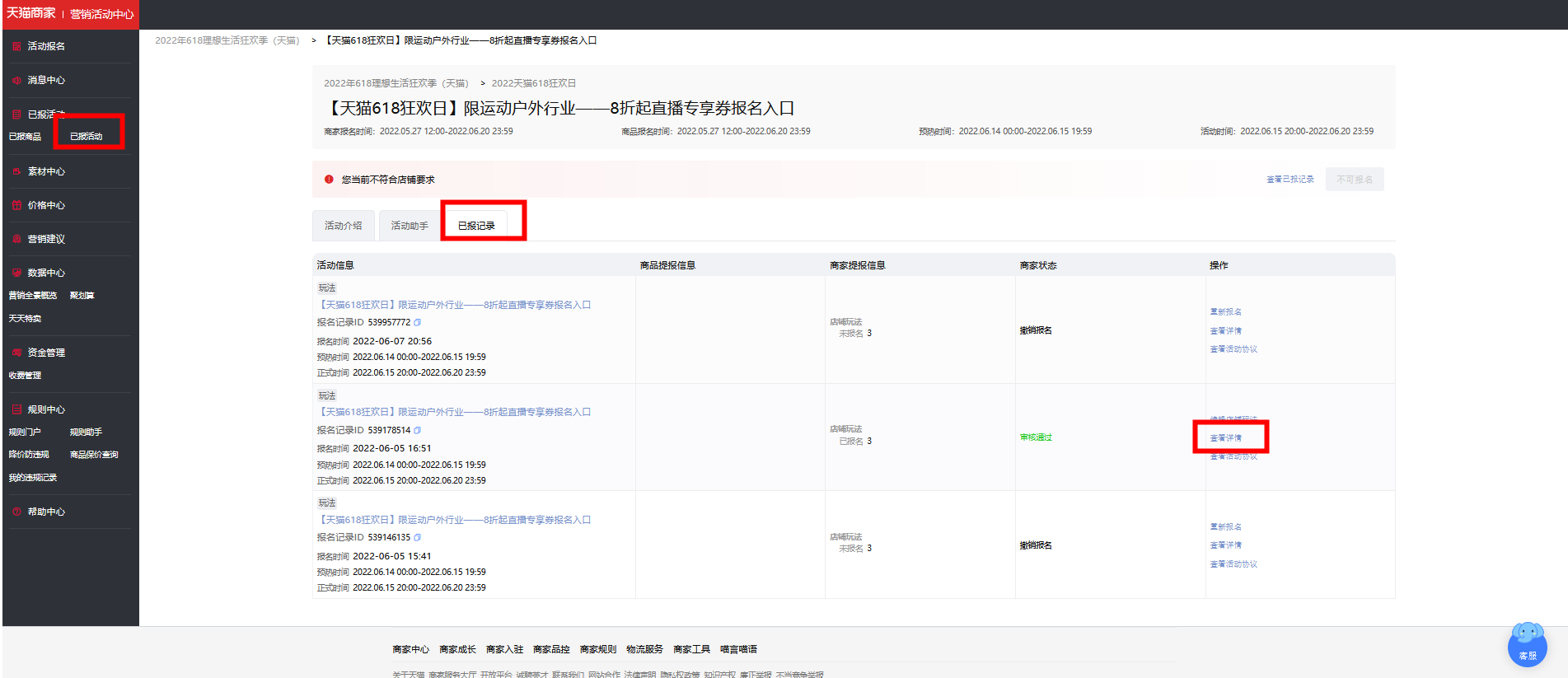Select 降价防违规 in the sidebar

[x=29, y=455]
